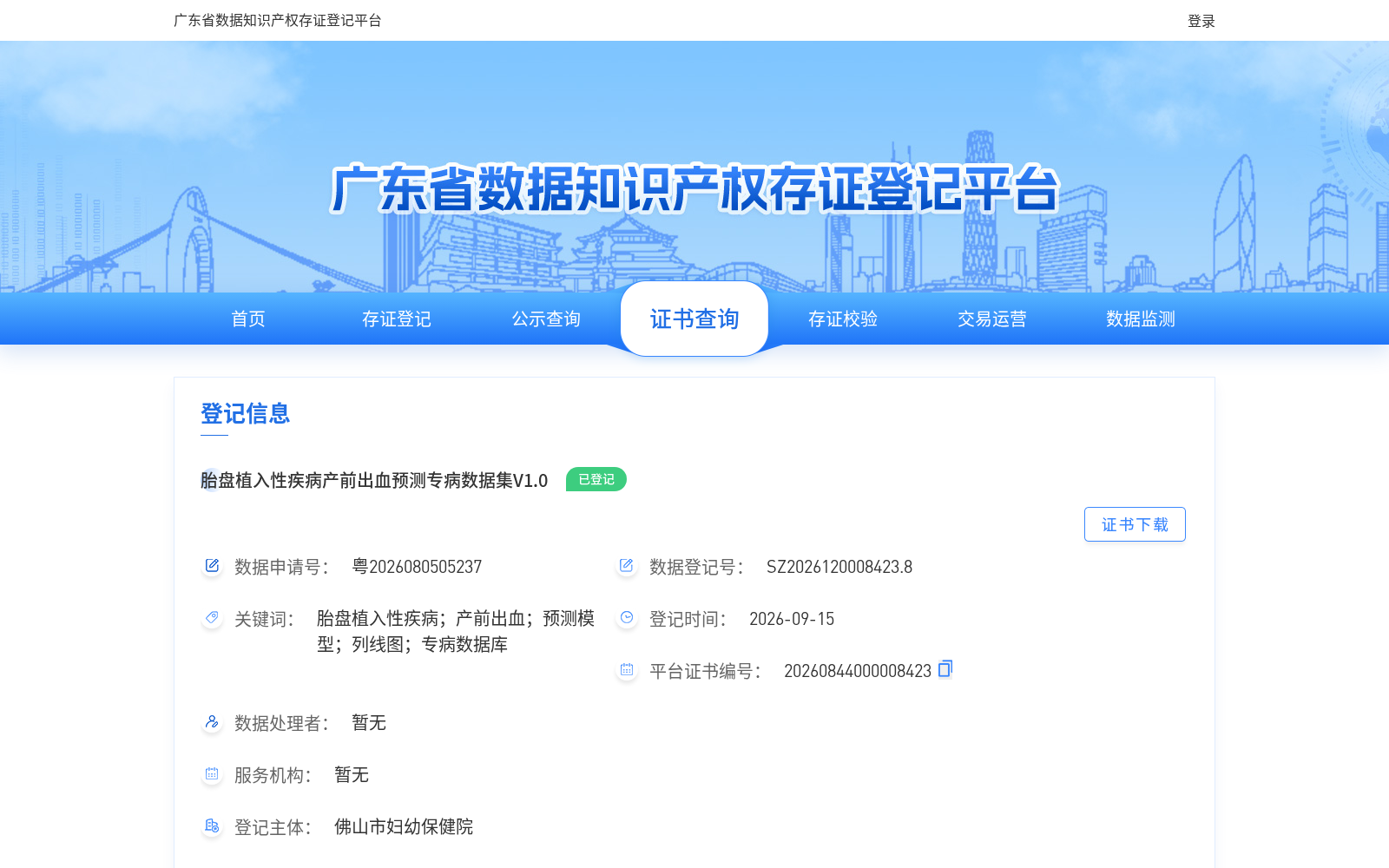The image size is (1389, 868).
Task: Select the 证书查询 tab
Action: pyautogui.click(x=694, y=319)
